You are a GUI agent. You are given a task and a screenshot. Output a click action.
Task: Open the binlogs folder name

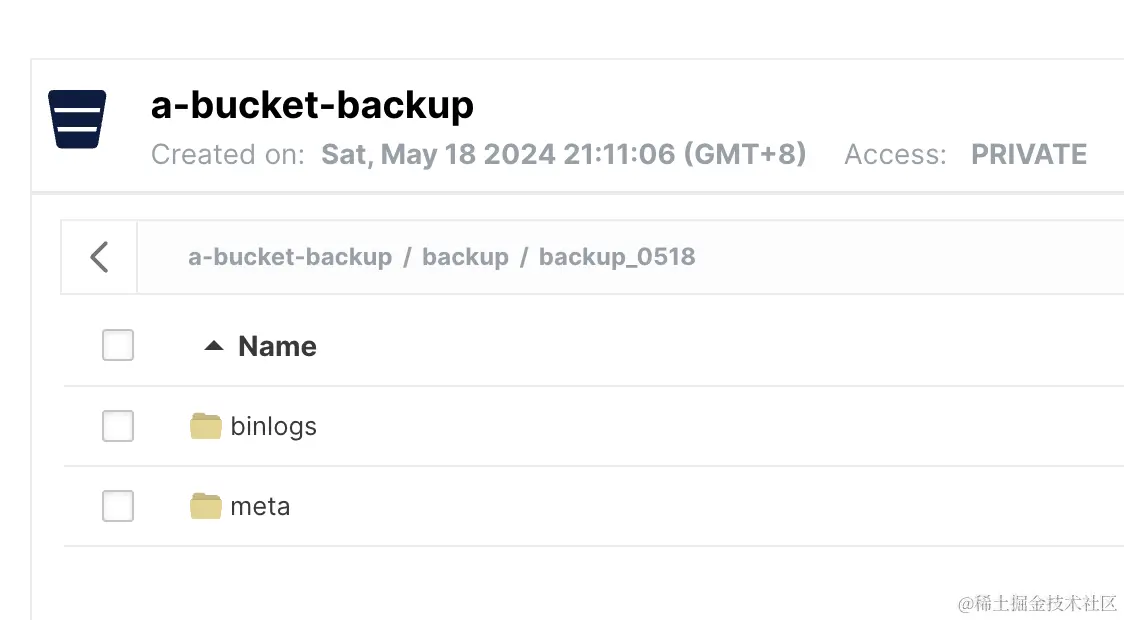coord(273,426)
